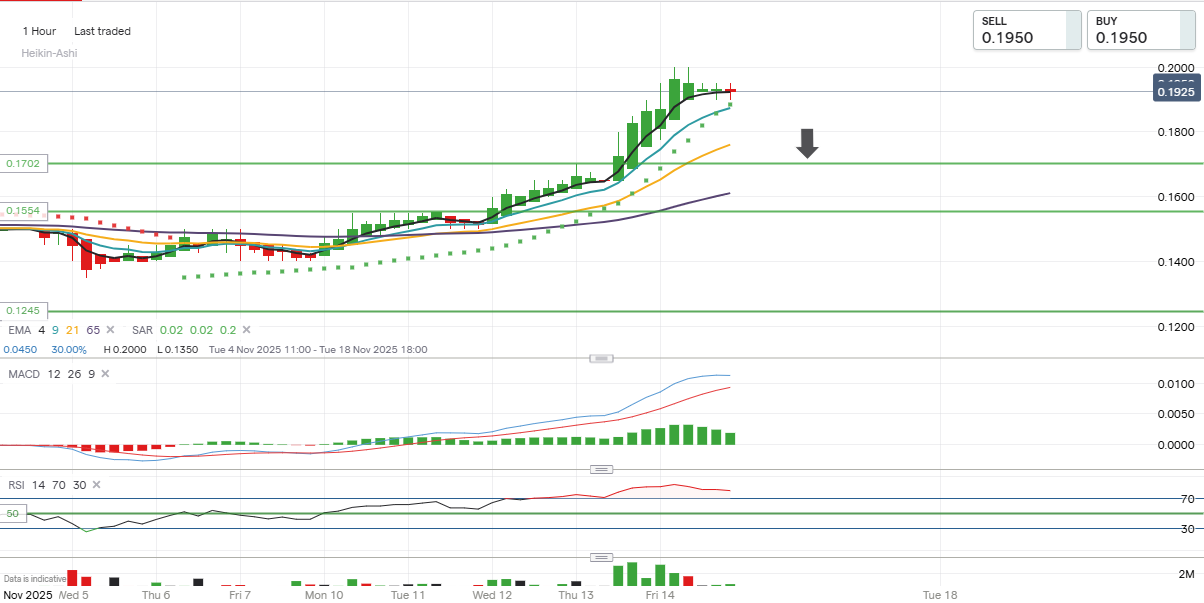1204x603 pixels.
Task: Select the 0.1702 horizontal line label
Action: click(25, 163)
